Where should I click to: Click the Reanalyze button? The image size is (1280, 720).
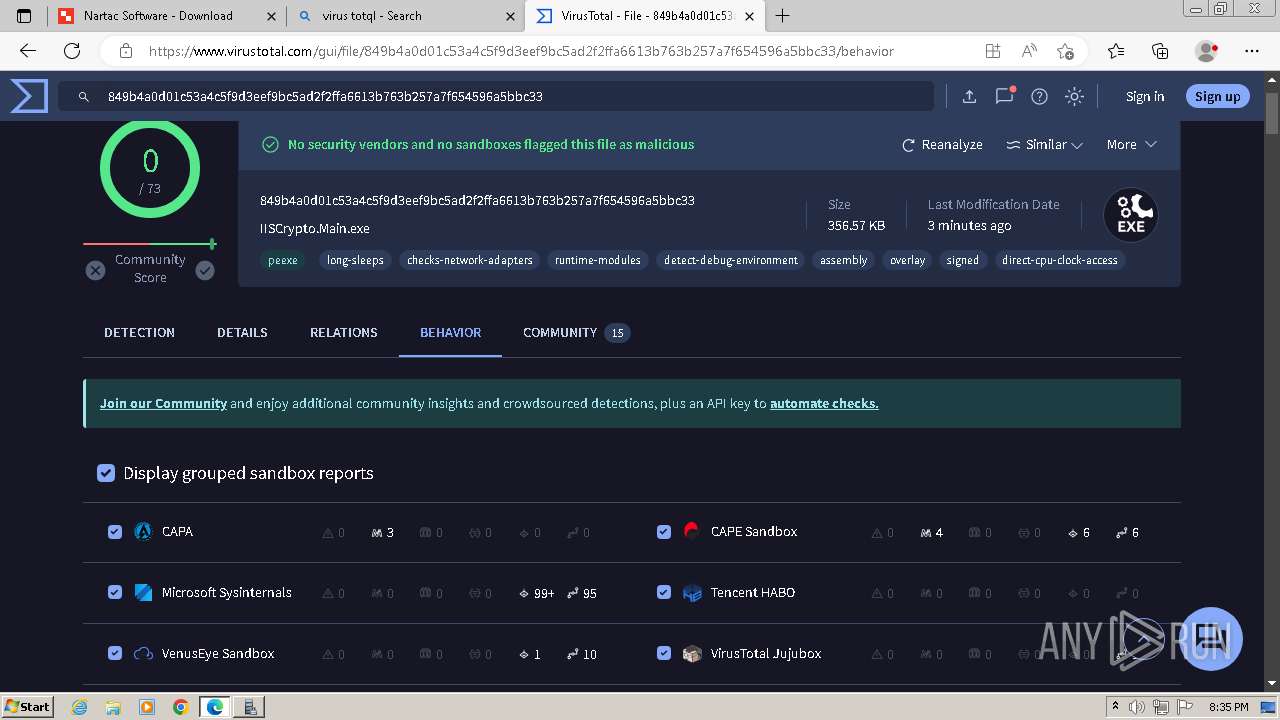click(x=942, y=145)
